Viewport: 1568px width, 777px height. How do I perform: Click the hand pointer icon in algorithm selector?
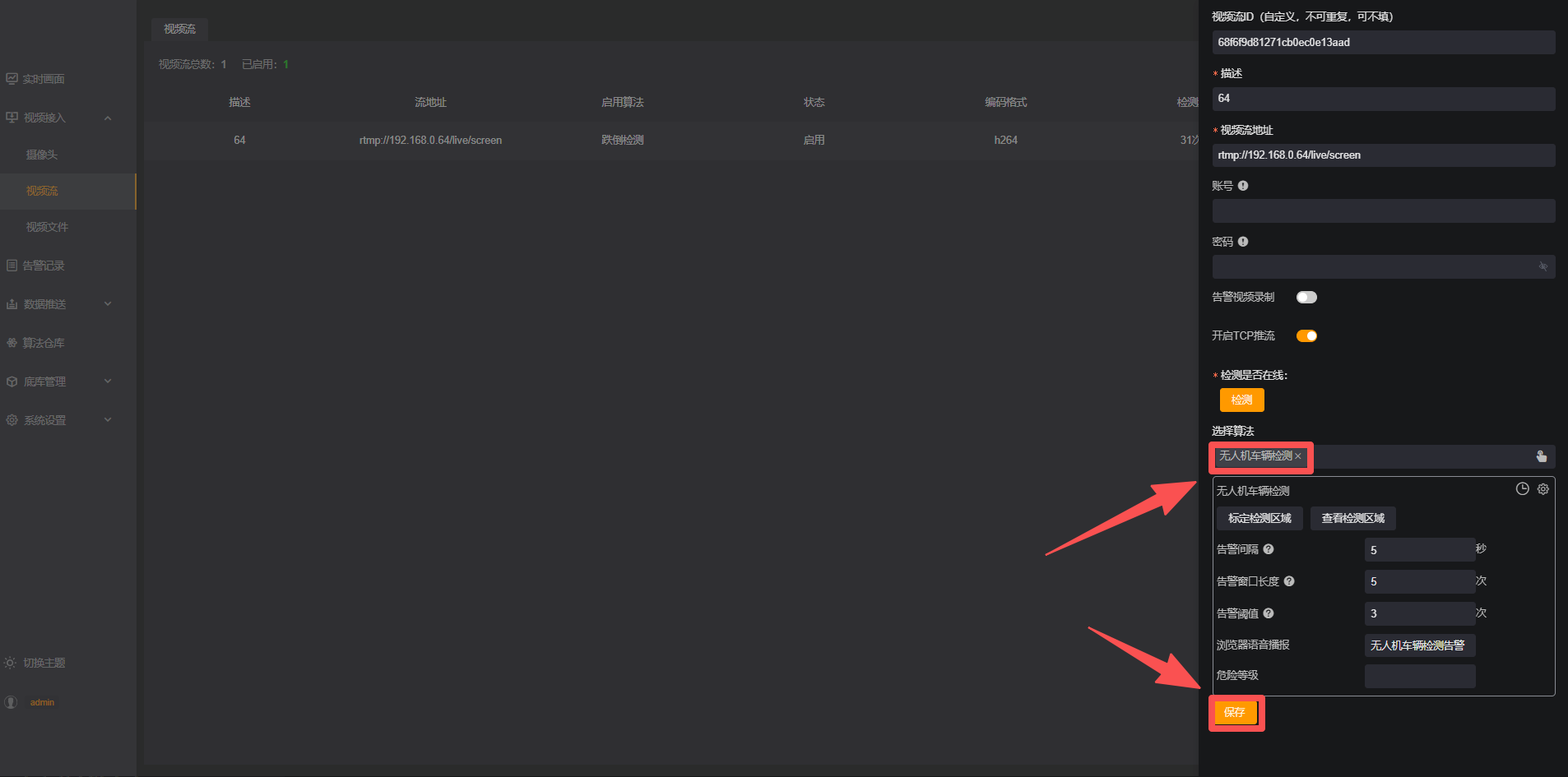tap(1541, 456)
